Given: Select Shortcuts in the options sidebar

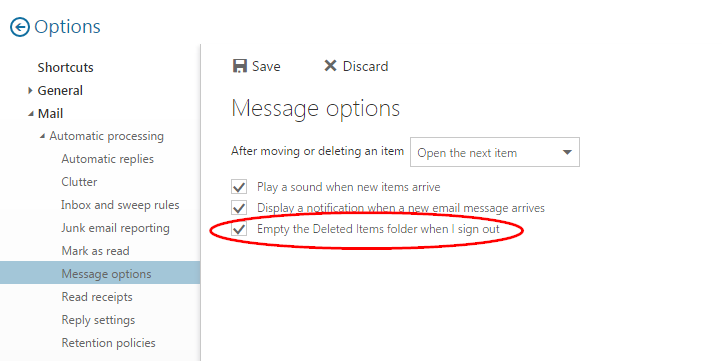Looking at the screenshot, I should (x=65, y=67).
